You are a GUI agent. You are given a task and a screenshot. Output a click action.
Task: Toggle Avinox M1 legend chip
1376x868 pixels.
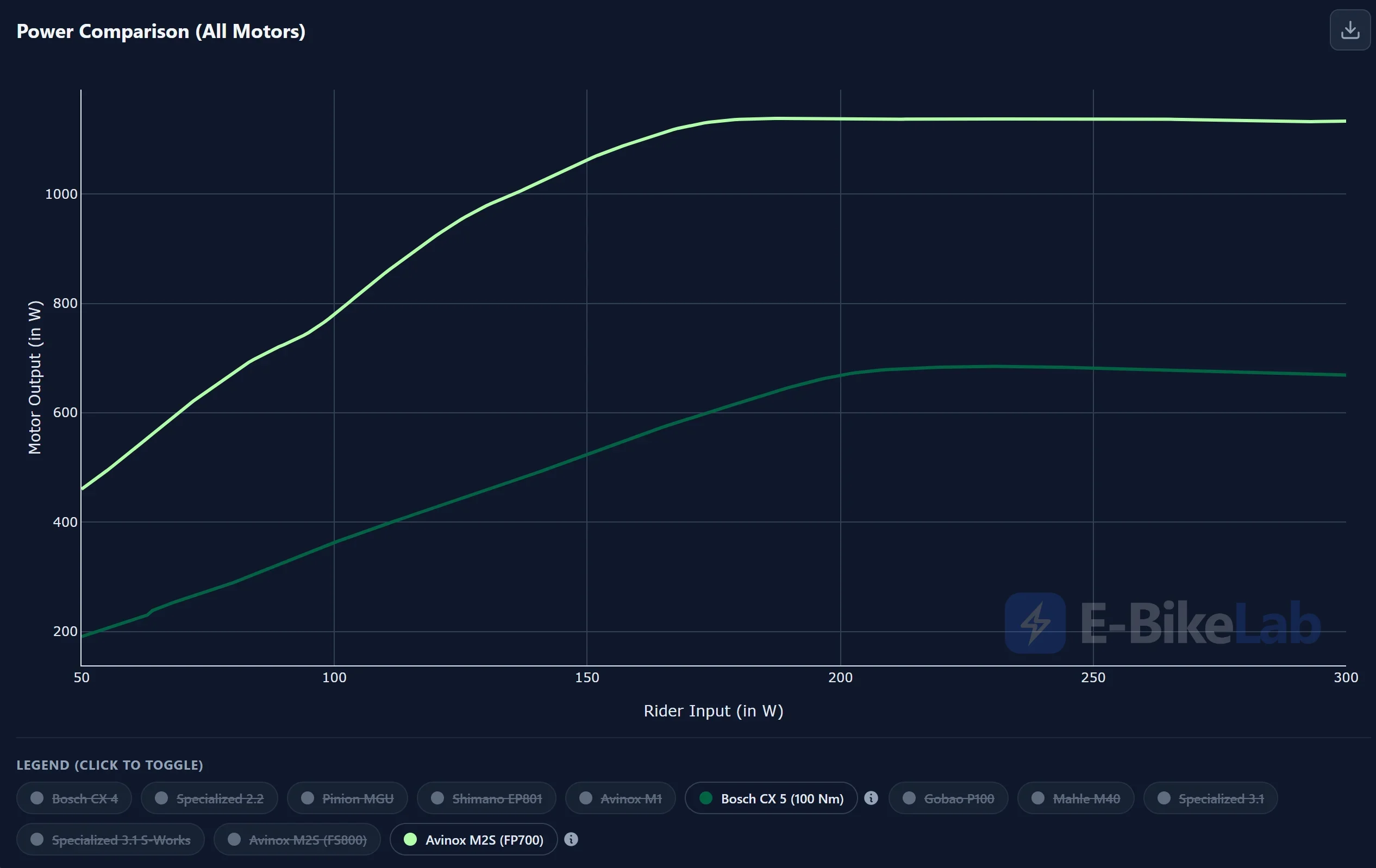click(x=621, y=798)
